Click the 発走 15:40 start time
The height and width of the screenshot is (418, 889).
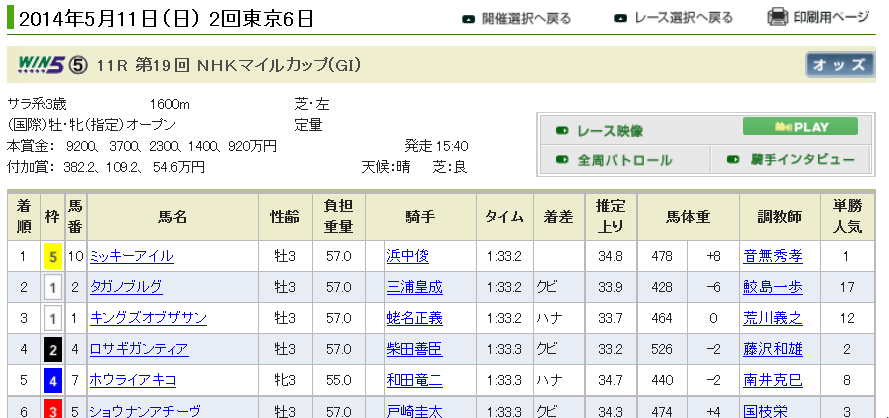click(x=436, y=146)
